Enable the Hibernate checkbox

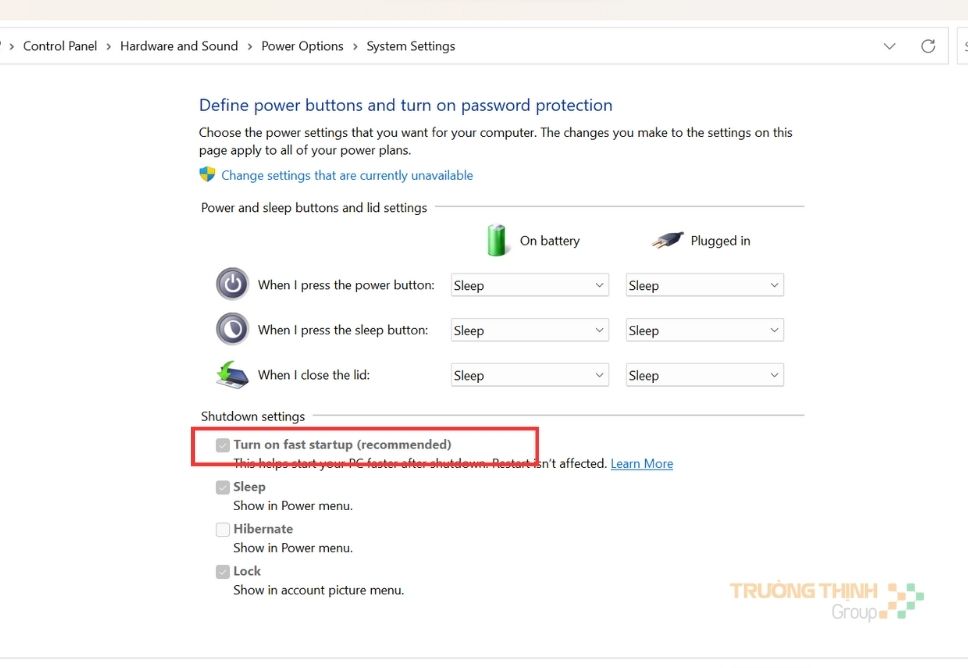pos(223,530)
